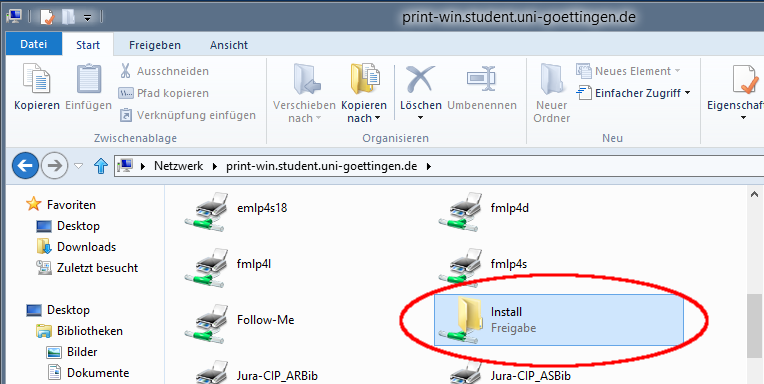Click the properties icon in quick access toolbar
764x384 pixels.
click(47, 17)
